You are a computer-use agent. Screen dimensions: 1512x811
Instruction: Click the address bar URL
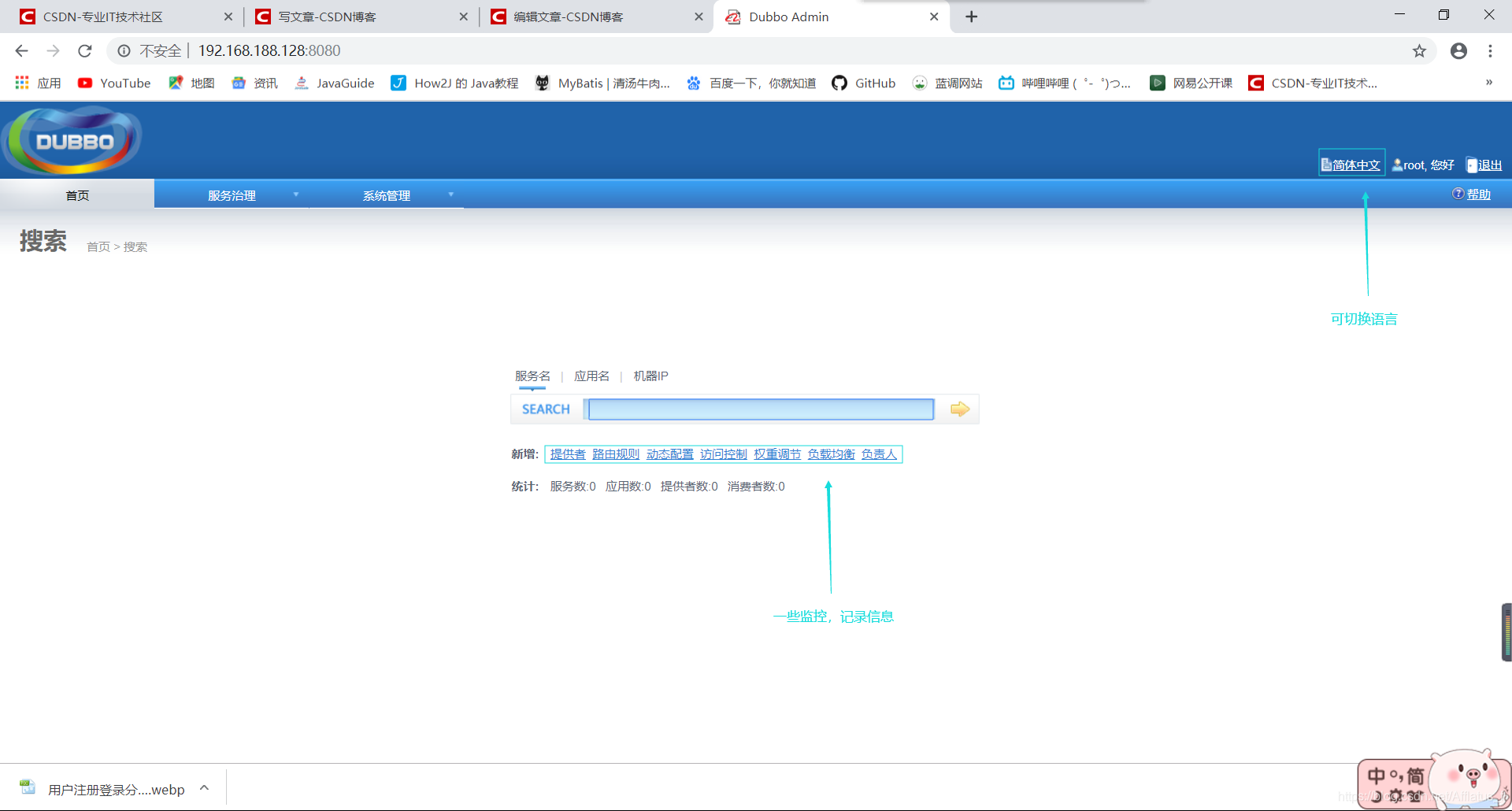[x=269, y=50]
